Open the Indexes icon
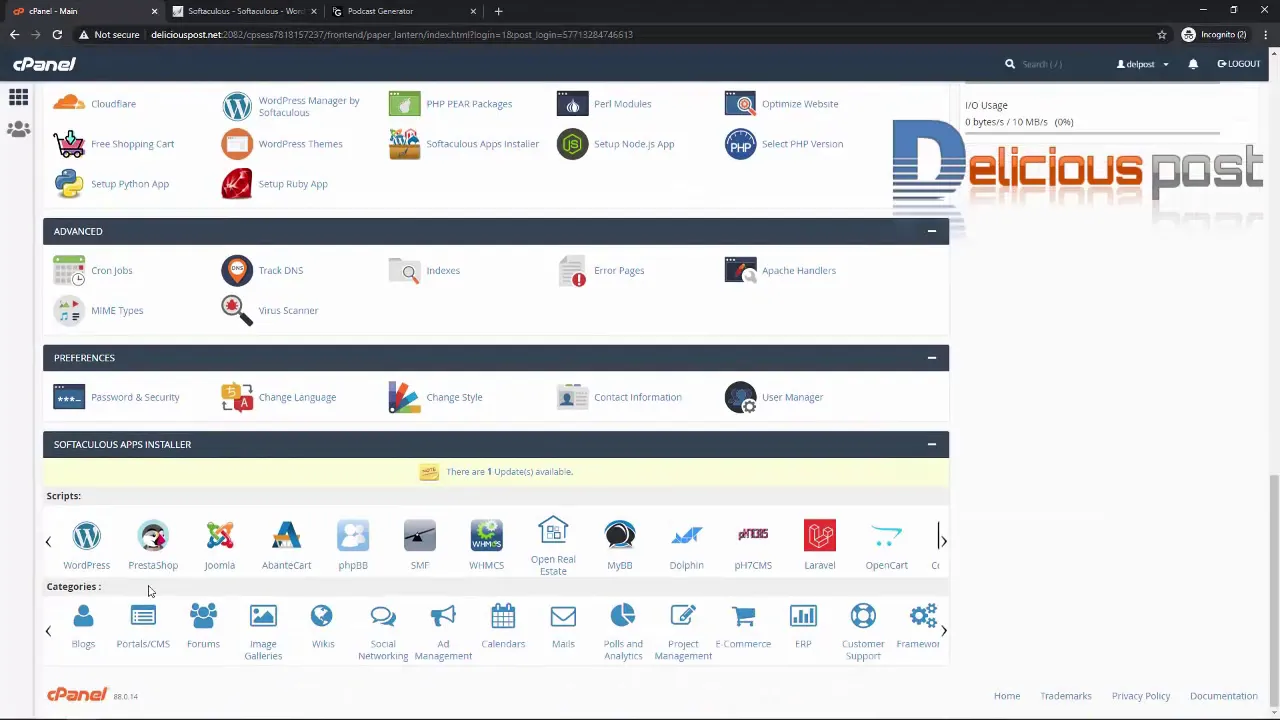 pos(405,270)
